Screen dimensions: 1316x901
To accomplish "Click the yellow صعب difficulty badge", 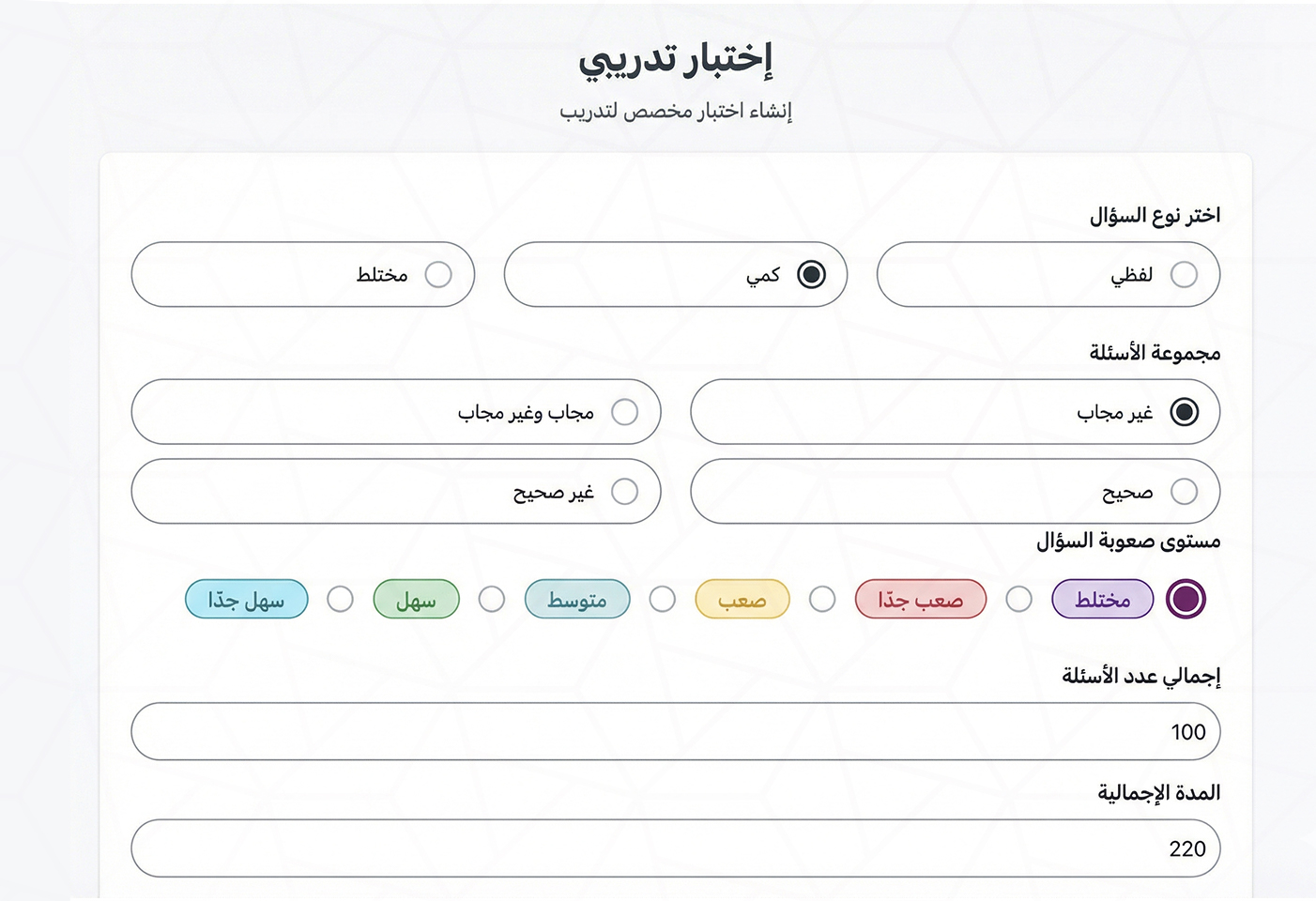I will tap(742, 599).
